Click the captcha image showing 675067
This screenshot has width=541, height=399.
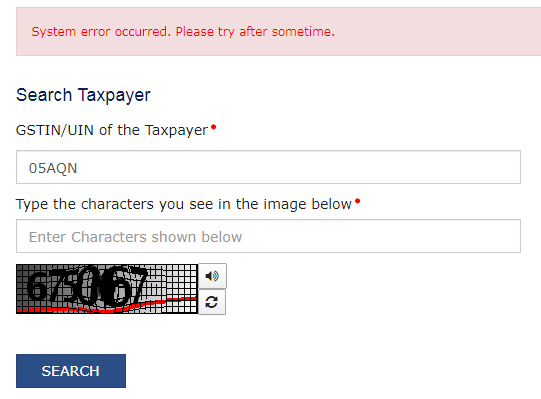(x=107, y=289)
